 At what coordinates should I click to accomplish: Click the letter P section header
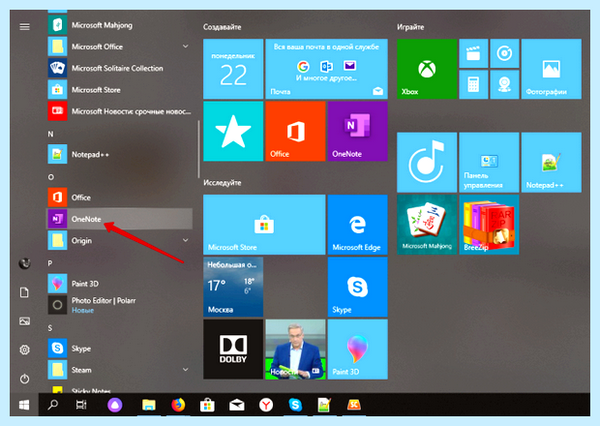pos(50,263)
